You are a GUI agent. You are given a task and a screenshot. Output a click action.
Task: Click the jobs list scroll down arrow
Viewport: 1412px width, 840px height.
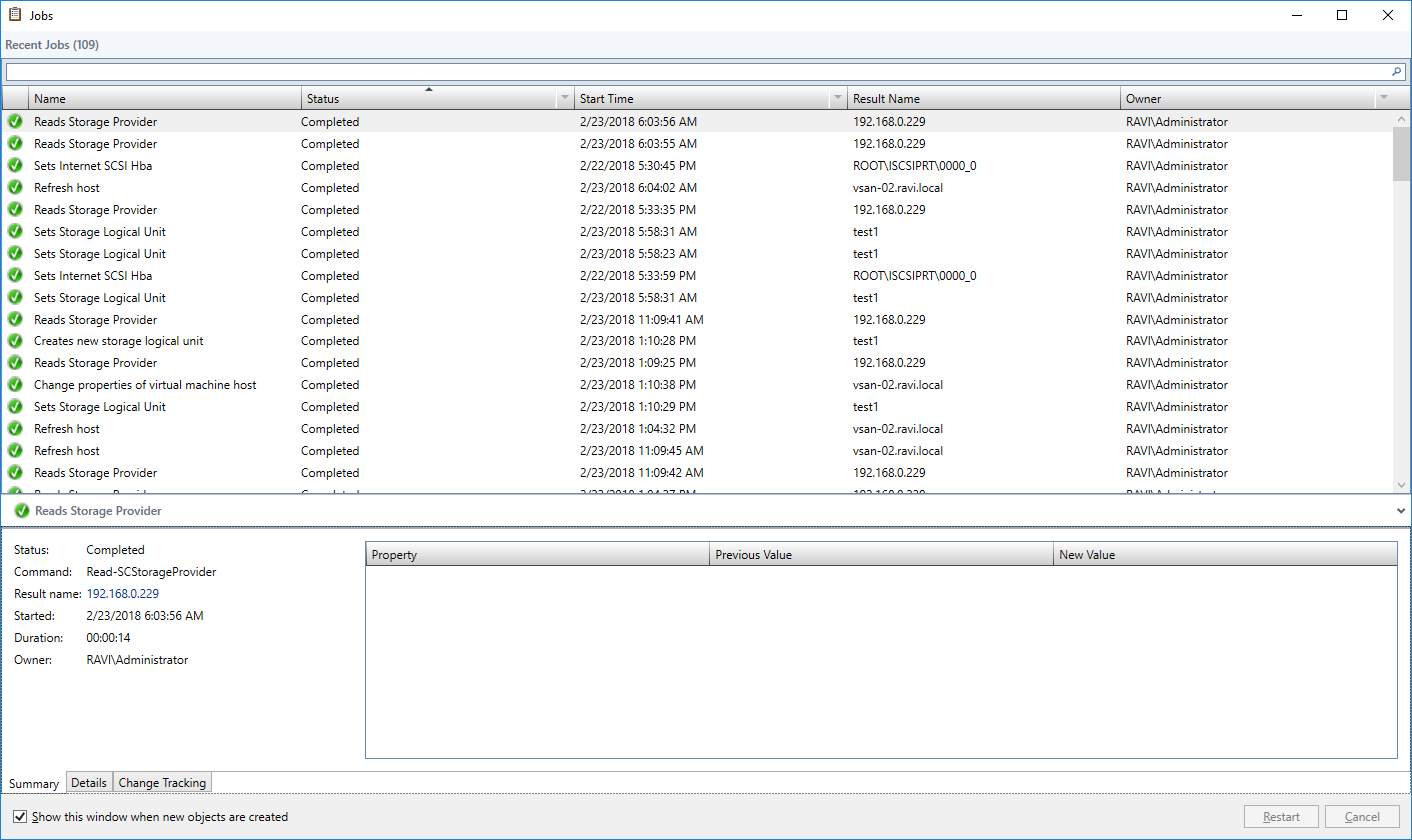[x=1401, y=484]
